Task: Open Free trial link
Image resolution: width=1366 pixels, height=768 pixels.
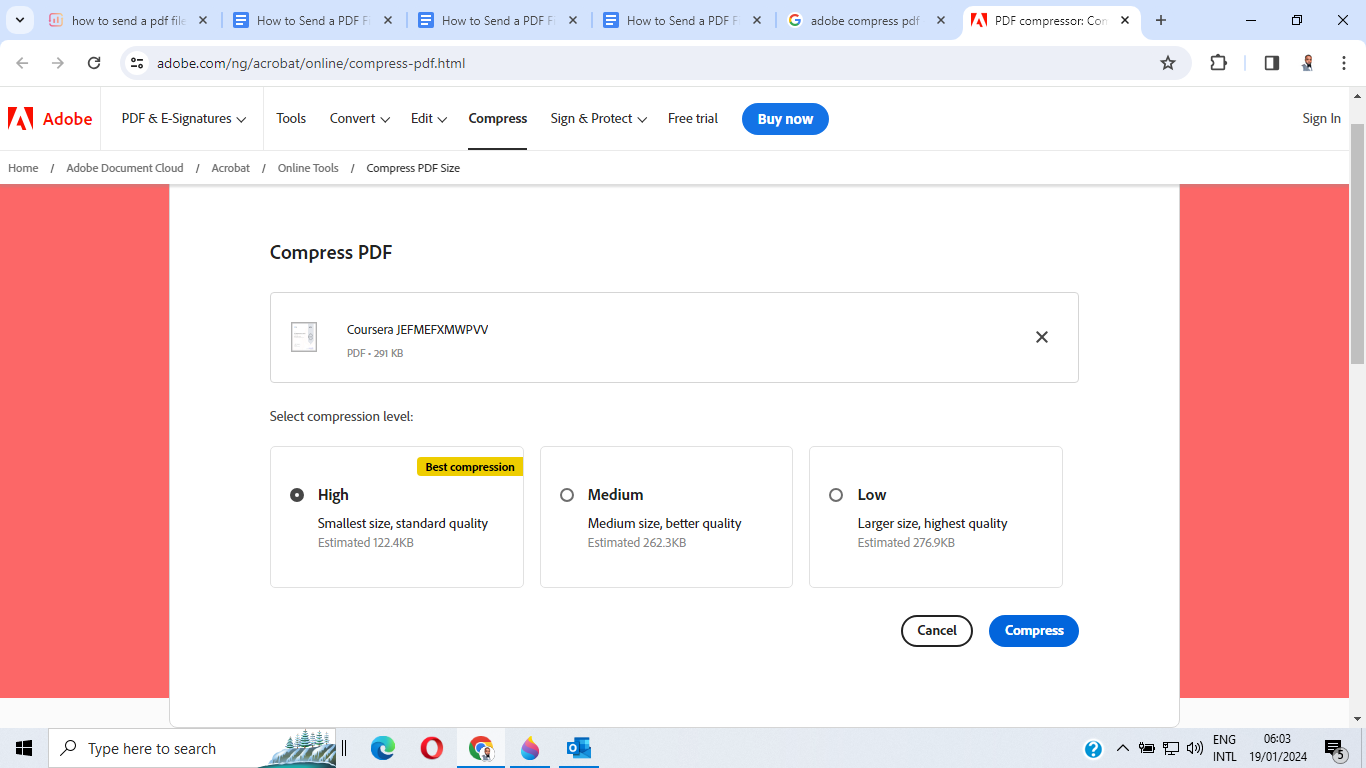Action: pos(693,119)
